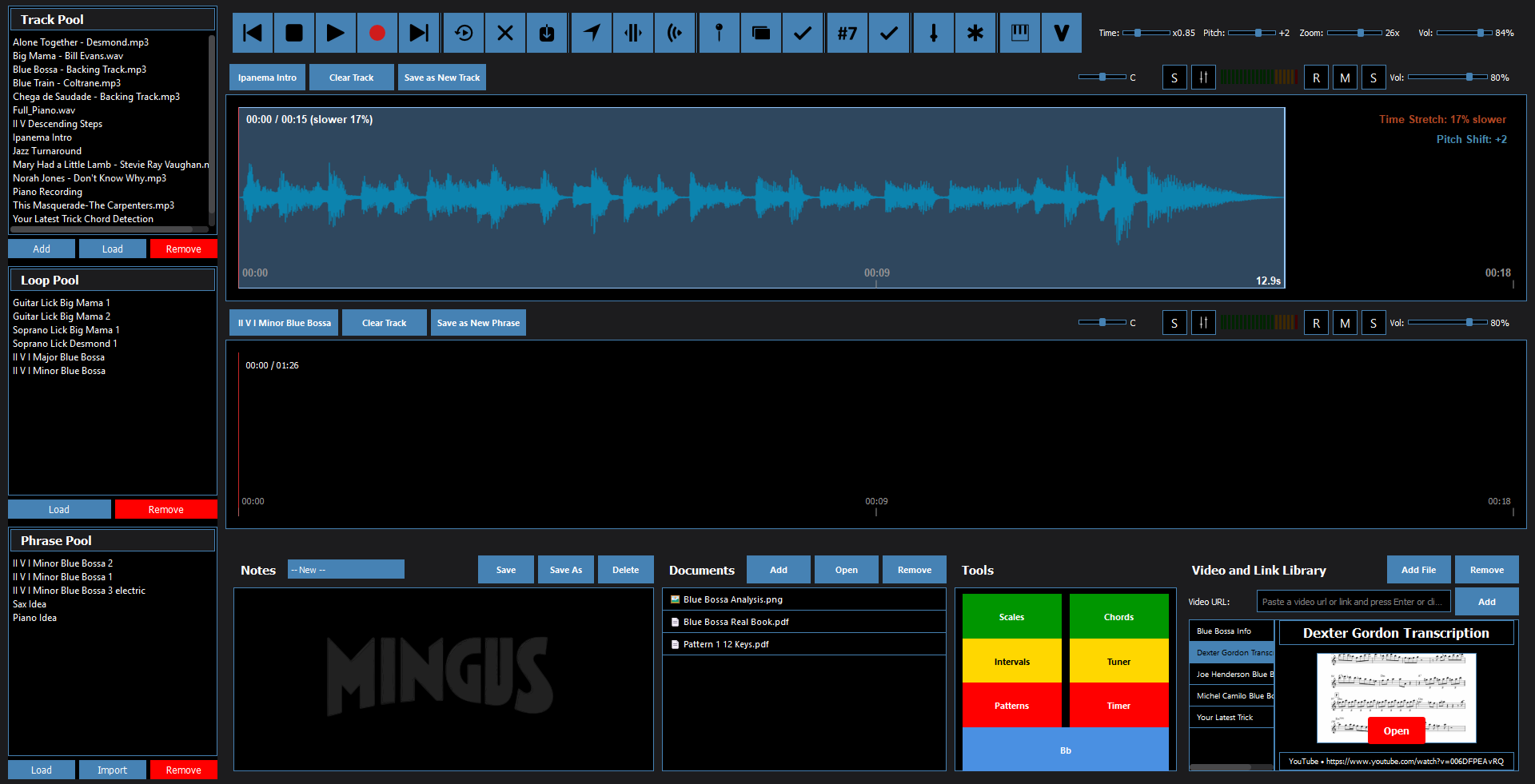
Task: Click the #7 toolbar icon
Action: tap(847, 33)
